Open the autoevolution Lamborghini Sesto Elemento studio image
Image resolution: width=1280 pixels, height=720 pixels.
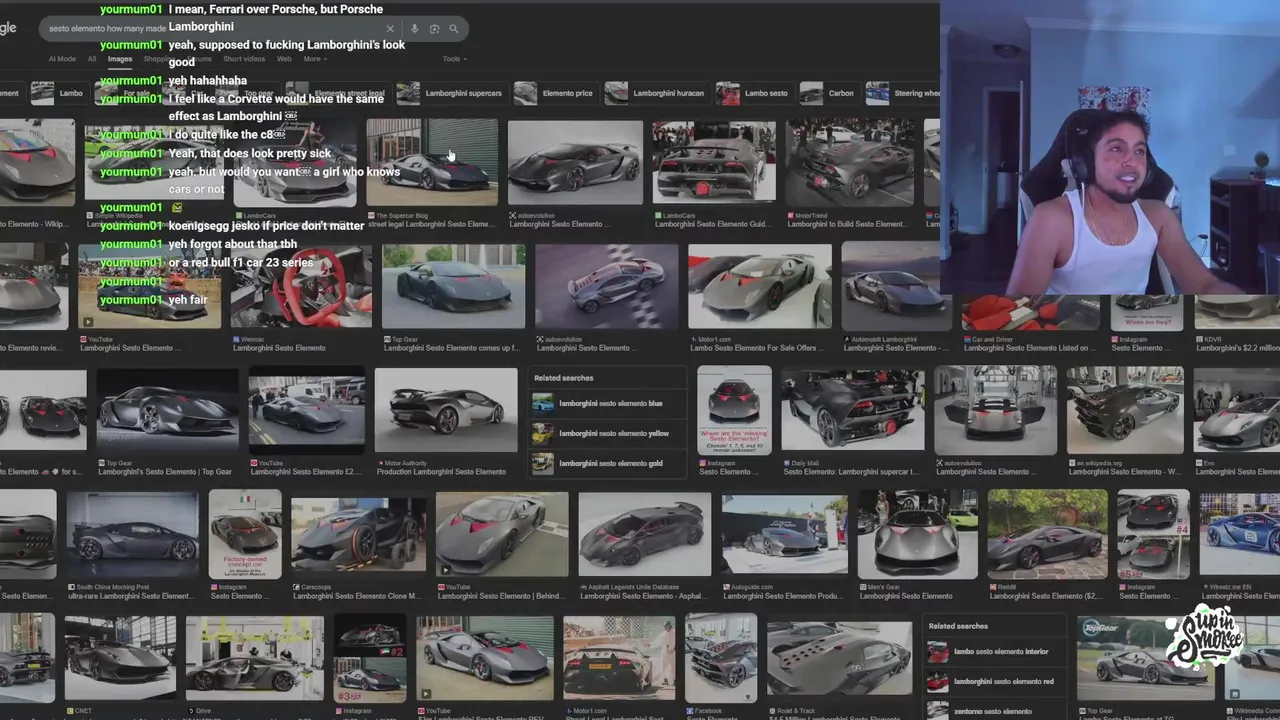point(575,162)
